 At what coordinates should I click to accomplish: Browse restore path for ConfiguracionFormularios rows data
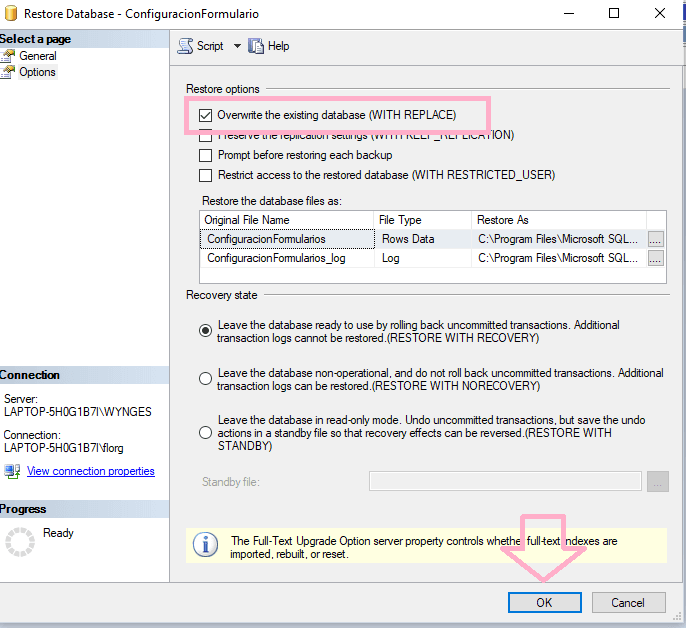(656, 239)
